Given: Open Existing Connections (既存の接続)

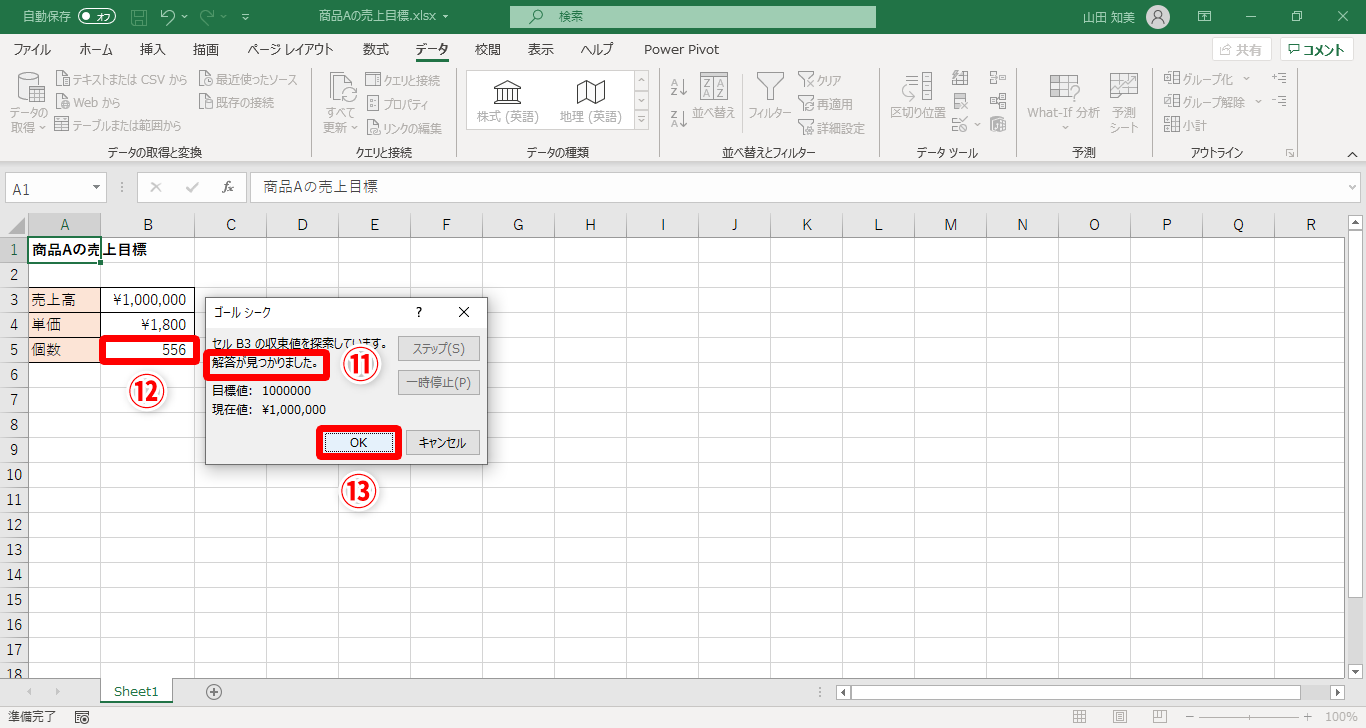Looking at the screenshot, I should click(236, 102).
